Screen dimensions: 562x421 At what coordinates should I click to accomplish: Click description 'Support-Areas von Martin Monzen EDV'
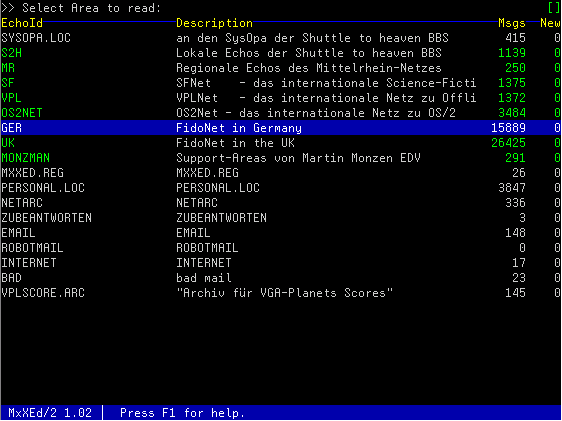coord(299,158)
